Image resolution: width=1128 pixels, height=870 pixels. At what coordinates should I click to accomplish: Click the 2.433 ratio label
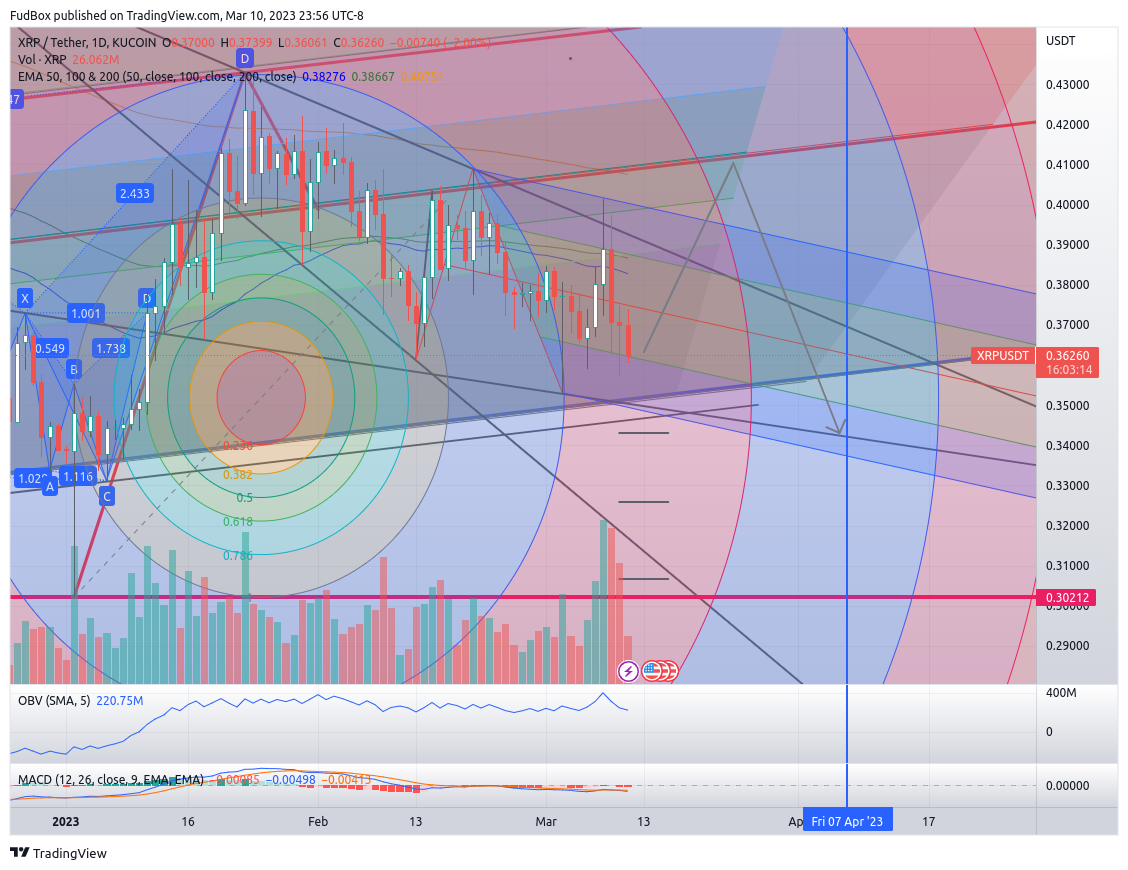135,194
